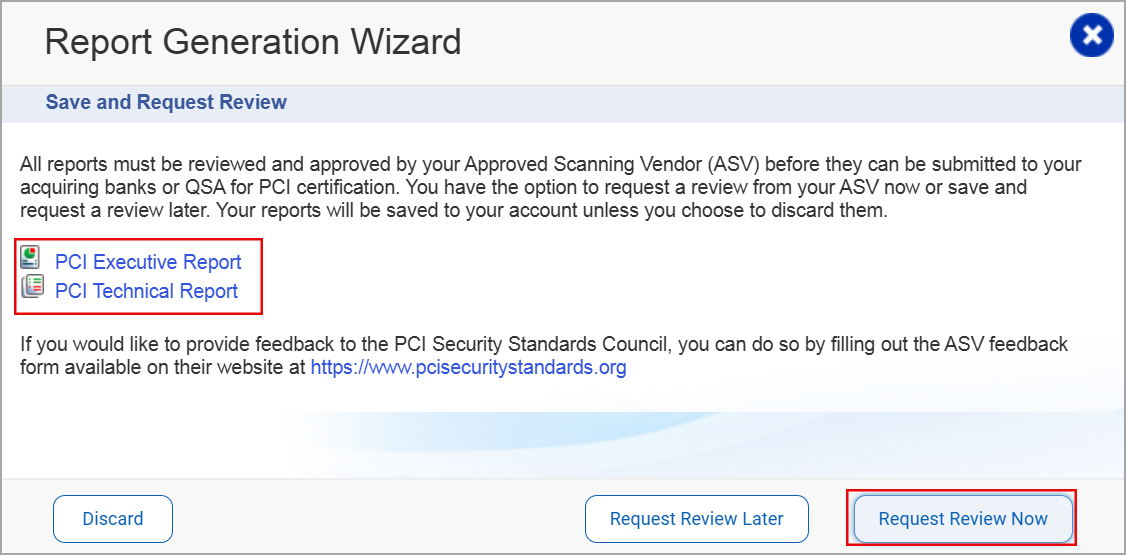The height and width of the screenshot is (555, 1126).
Task: Choose Request Review Later
Action: tap(696, 519)
